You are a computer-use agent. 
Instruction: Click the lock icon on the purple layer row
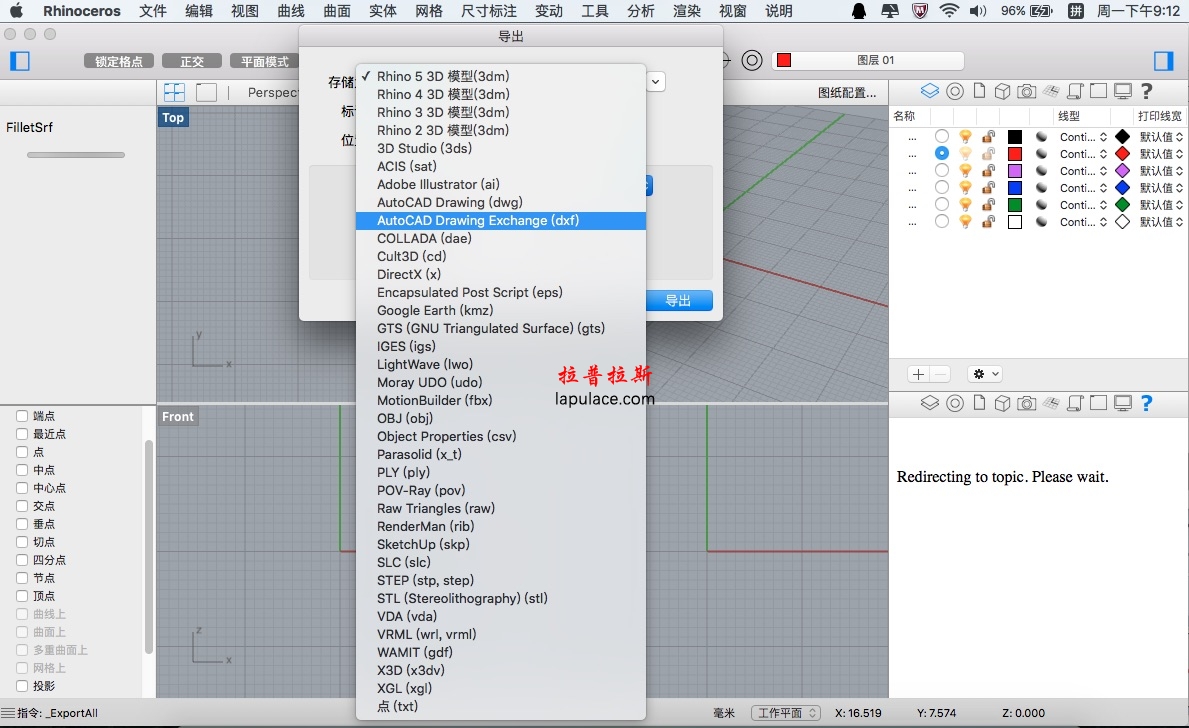click(x=988, y=171)
